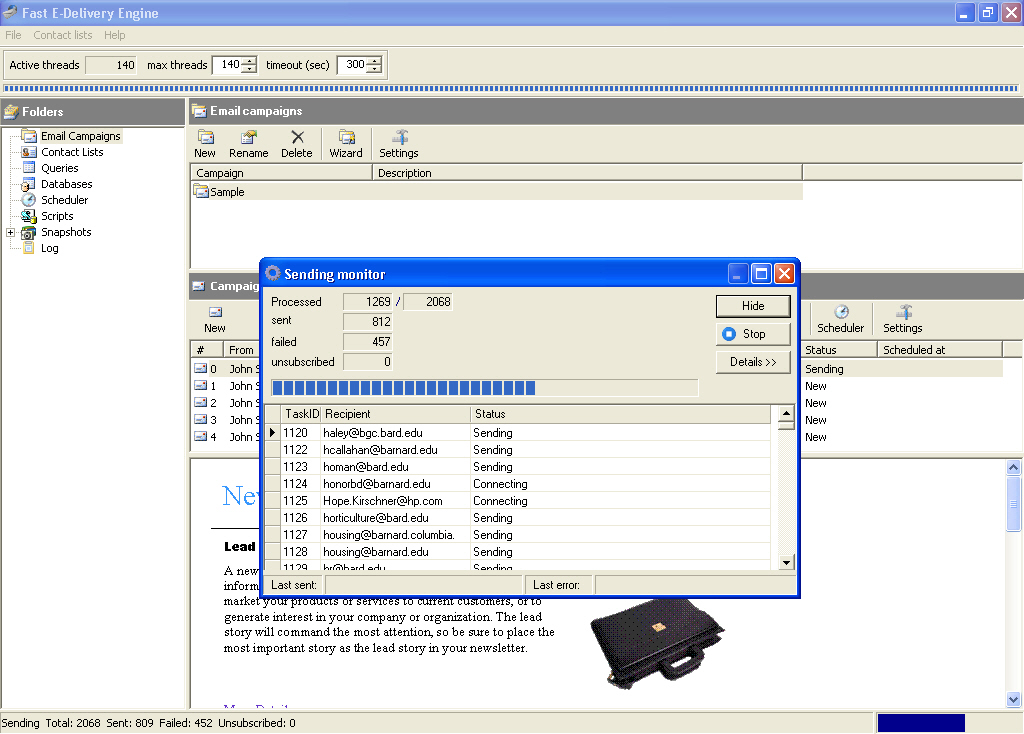Select Queries icon in folder tree
1024x734 pixels.
(x=29, y=168)
